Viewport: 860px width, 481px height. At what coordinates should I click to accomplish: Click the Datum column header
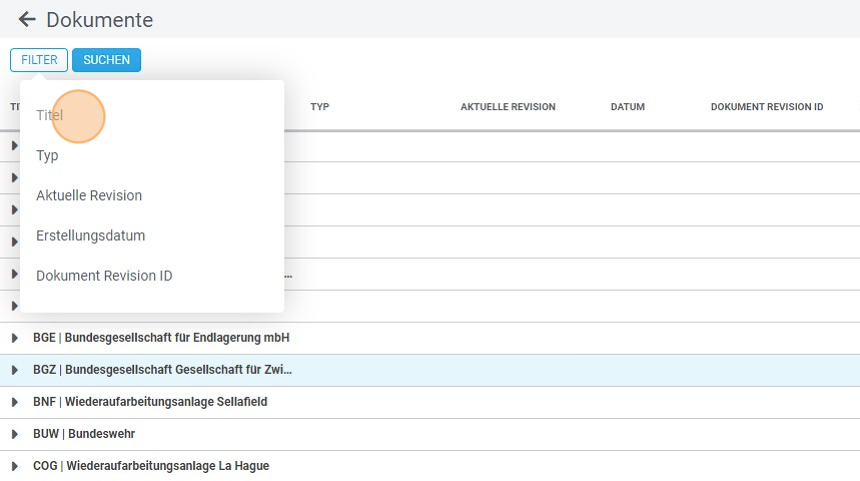point(628,107)
